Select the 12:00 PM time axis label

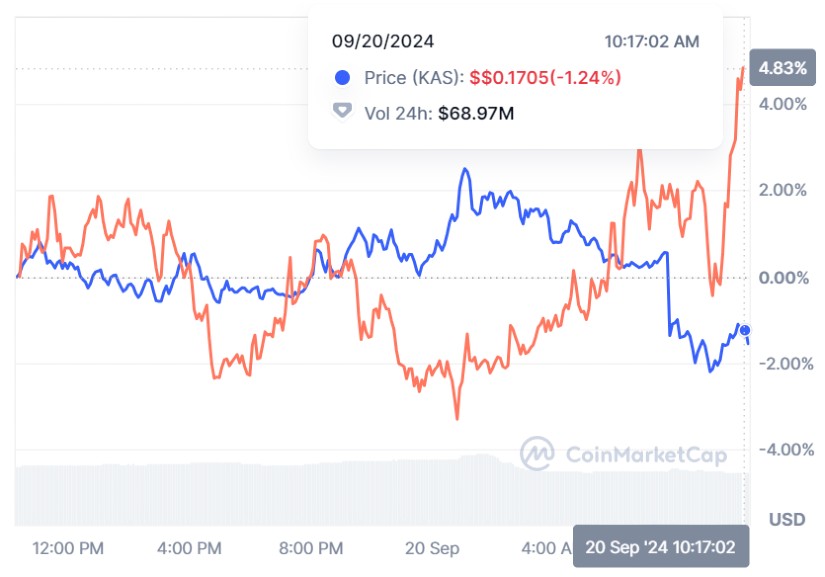coord(68,548)
